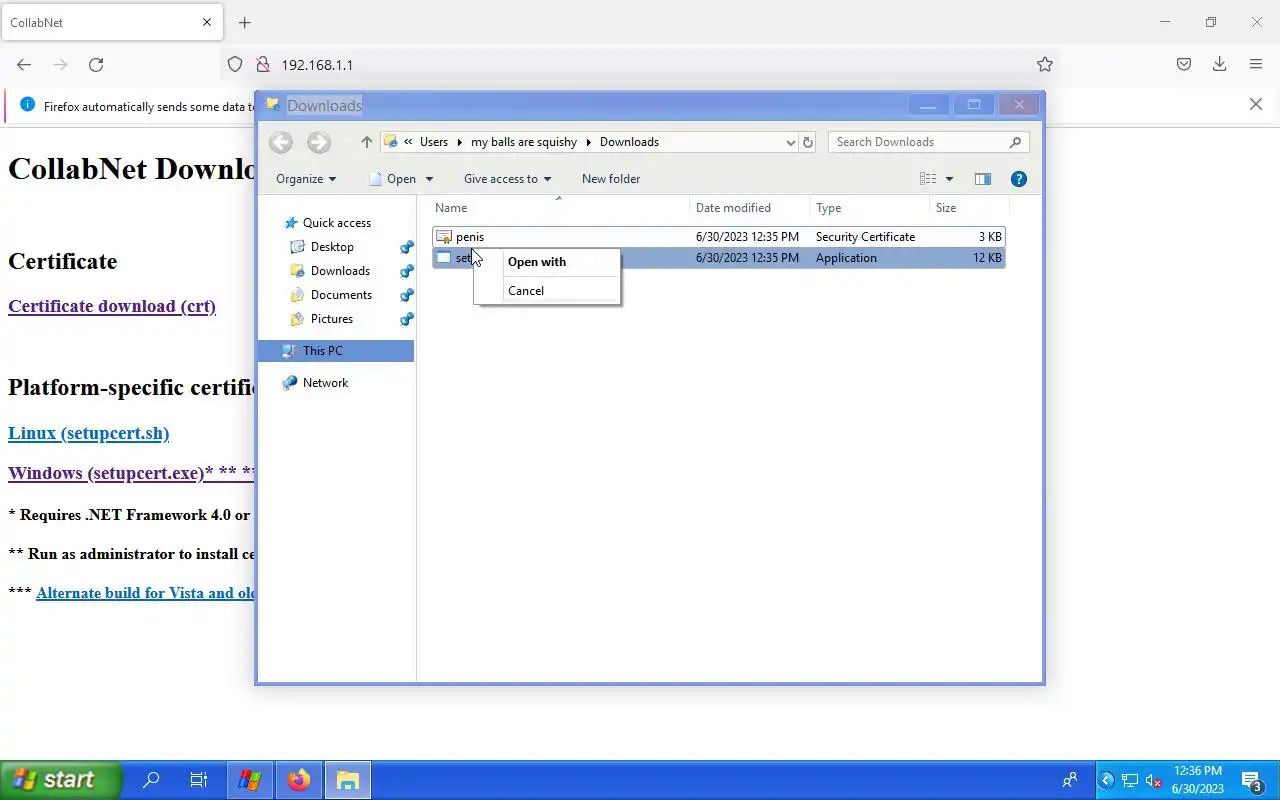Bookmark this page with the star icon

pyautogui.click(x=1045, y=65)
